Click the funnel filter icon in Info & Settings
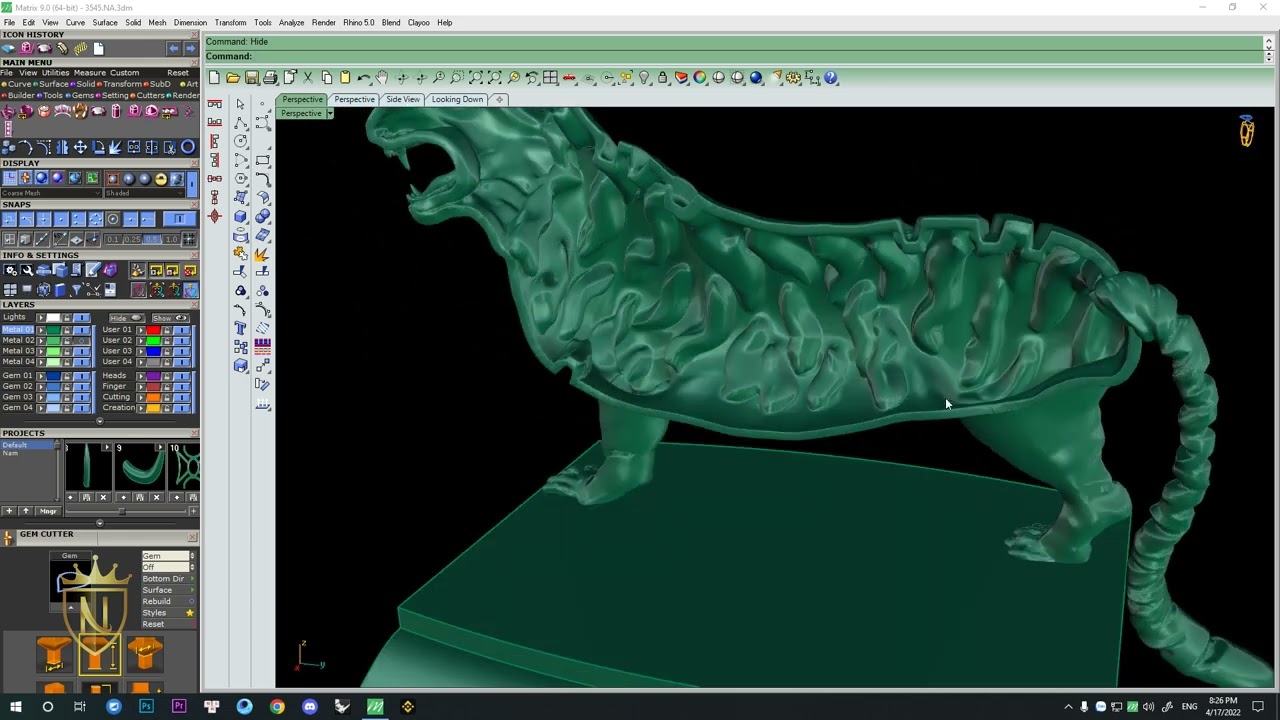 77,289
